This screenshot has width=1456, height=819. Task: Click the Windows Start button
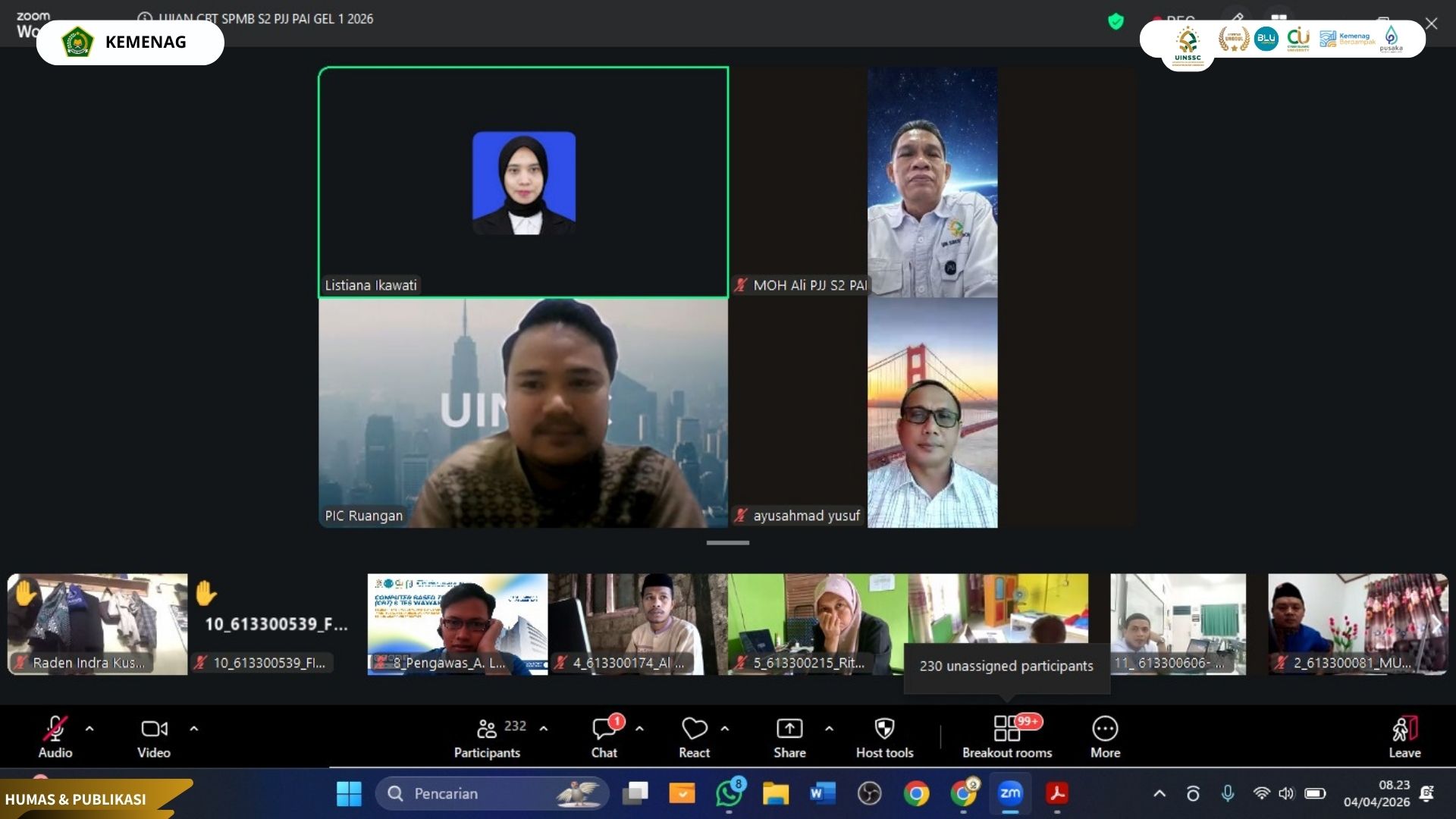click(x=349, y=793)
